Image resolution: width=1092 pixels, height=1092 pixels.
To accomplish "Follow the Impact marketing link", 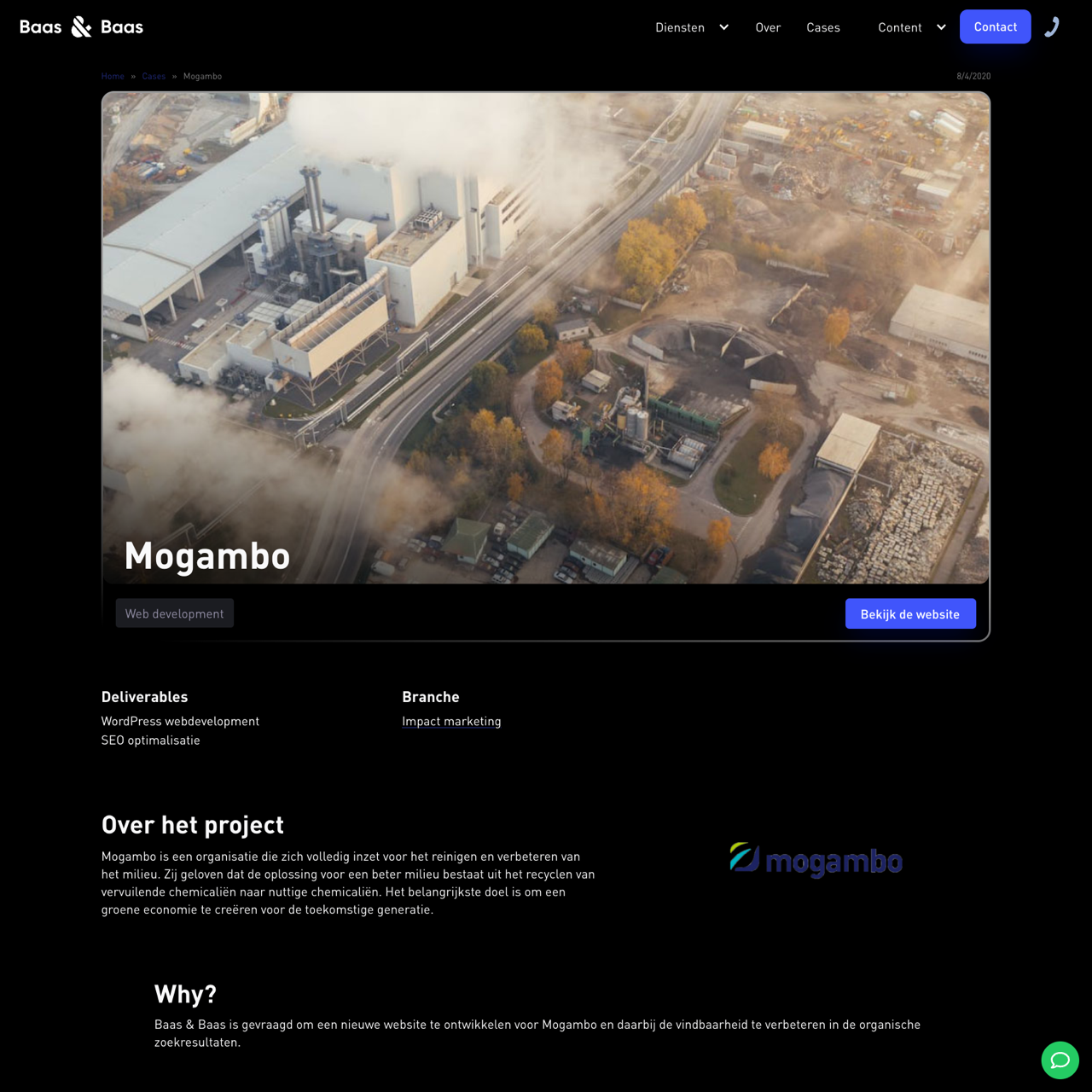I will 451,721.
